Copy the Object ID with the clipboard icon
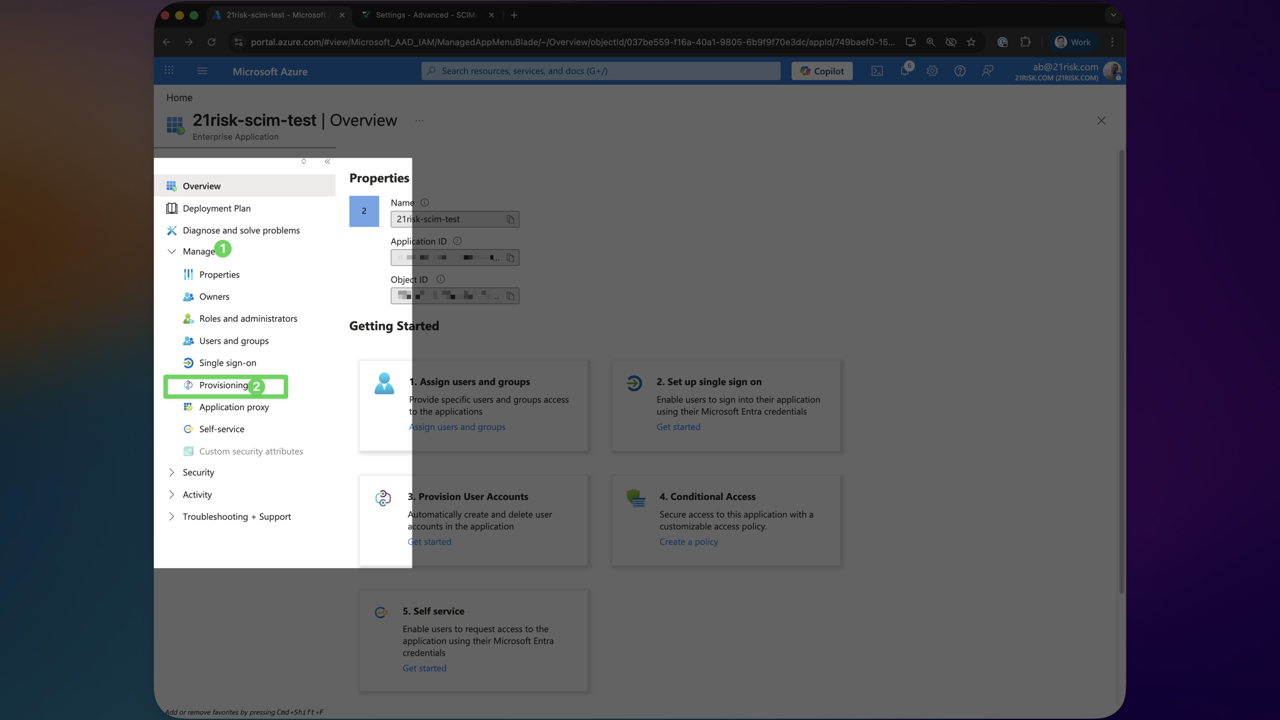Image resolution: width=1280 pixels, height=720 pixels. click(x=511, y=295)
